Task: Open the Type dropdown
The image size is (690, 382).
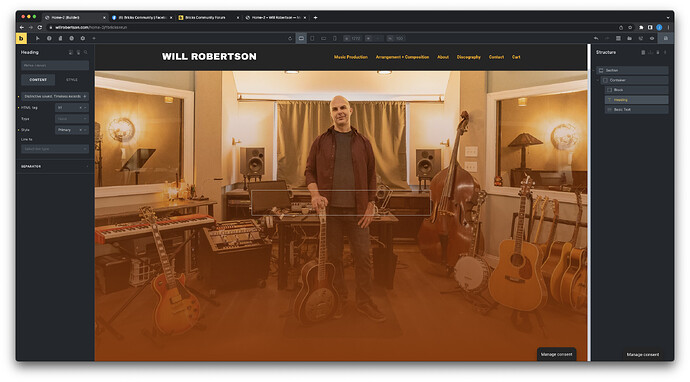Action: 72,119
